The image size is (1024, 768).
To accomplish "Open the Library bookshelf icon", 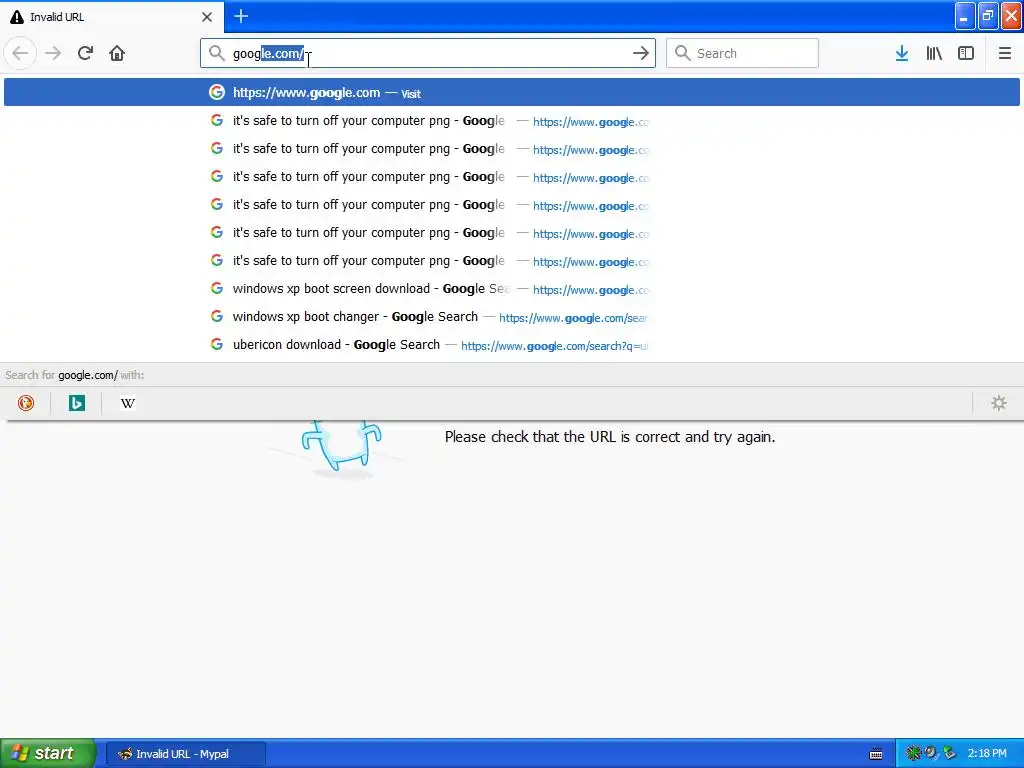I will pos(934,53).
